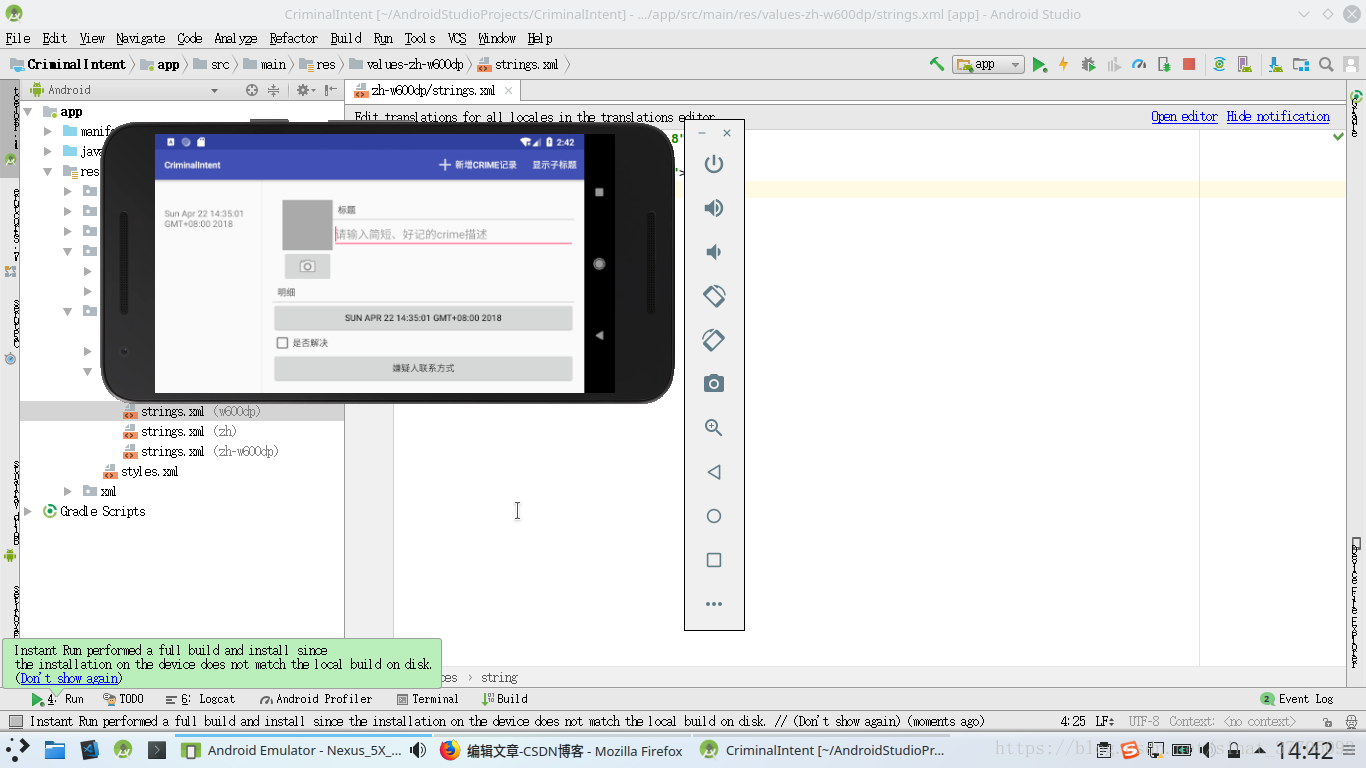Open SDK Manager download icon

click(x=1275, y=64)
